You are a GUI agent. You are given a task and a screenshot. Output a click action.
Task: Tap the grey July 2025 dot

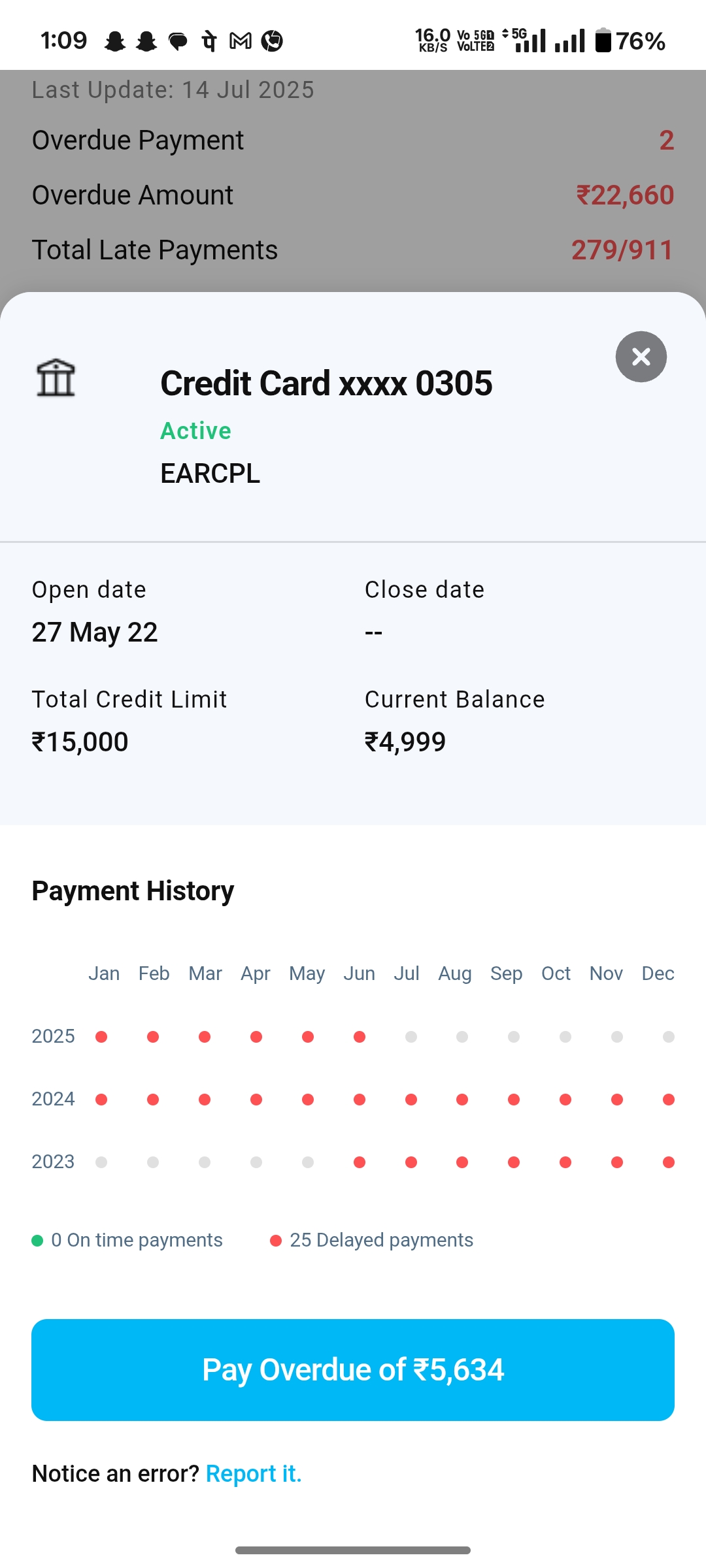[x=411, y=1037]
